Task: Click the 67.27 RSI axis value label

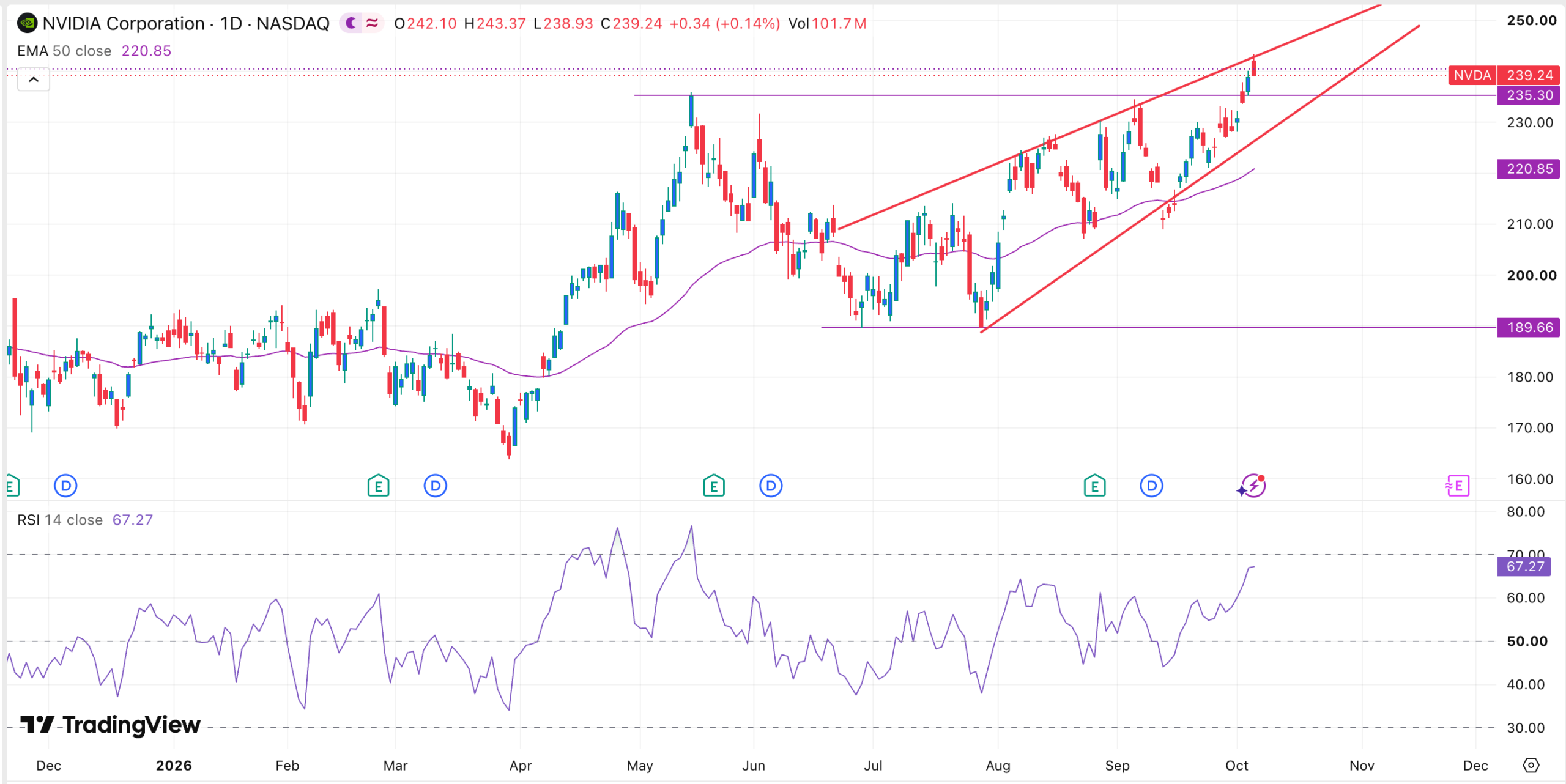Action: [1524, 567]
